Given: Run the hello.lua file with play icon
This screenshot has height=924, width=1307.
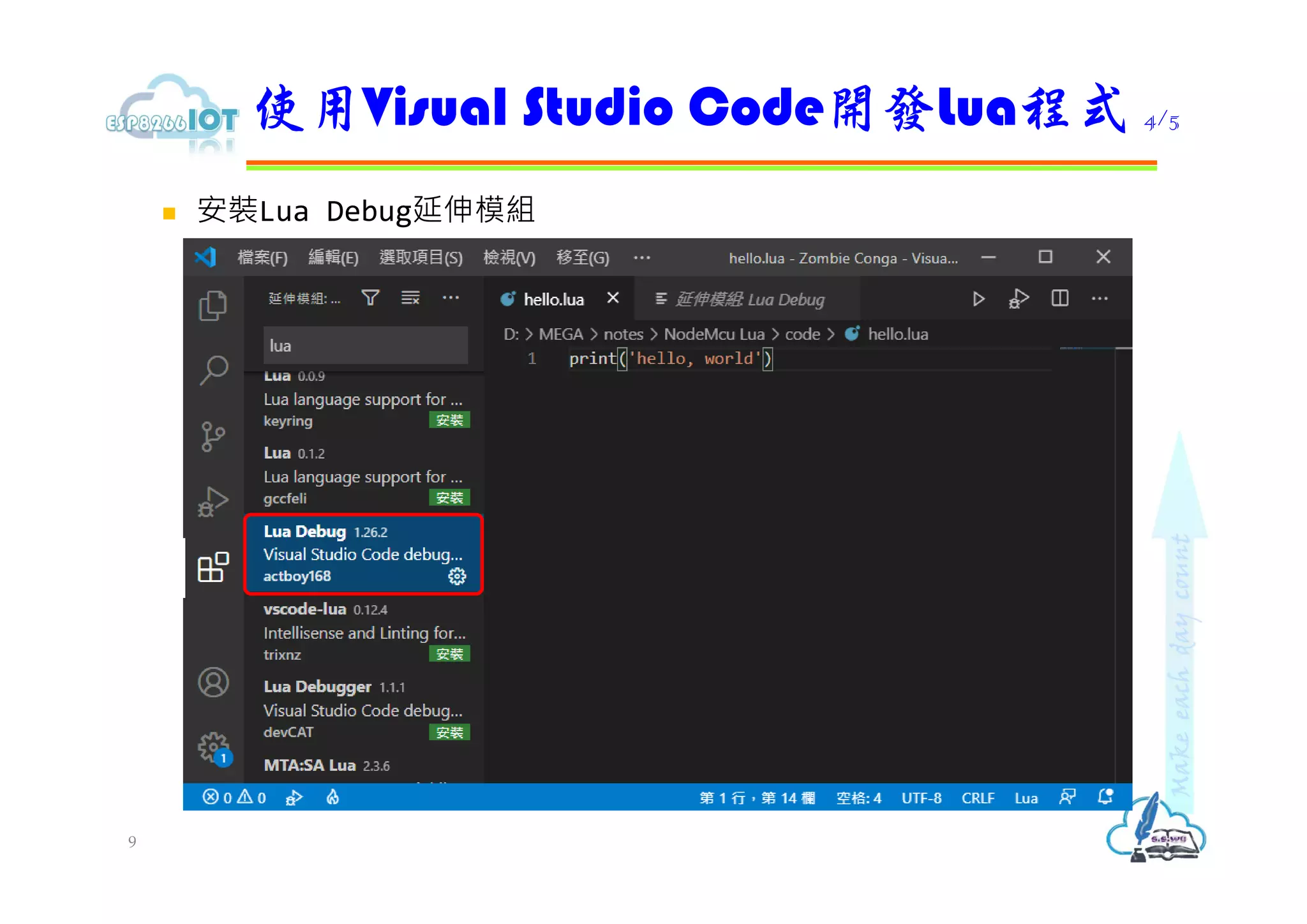Looking at the screenshot, I should tap(978, 299).
